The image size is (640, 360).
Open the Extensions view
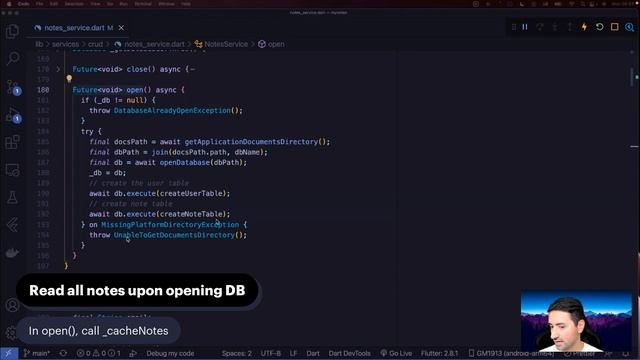(x=12, y=142)
